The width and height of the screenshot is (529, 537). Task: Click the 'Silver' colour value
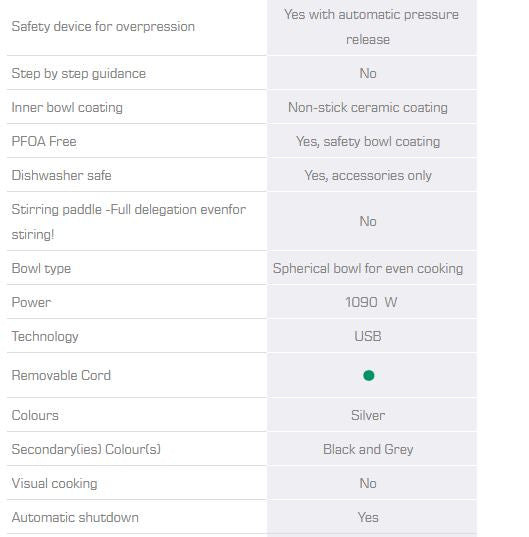click(x=368, y=415)
